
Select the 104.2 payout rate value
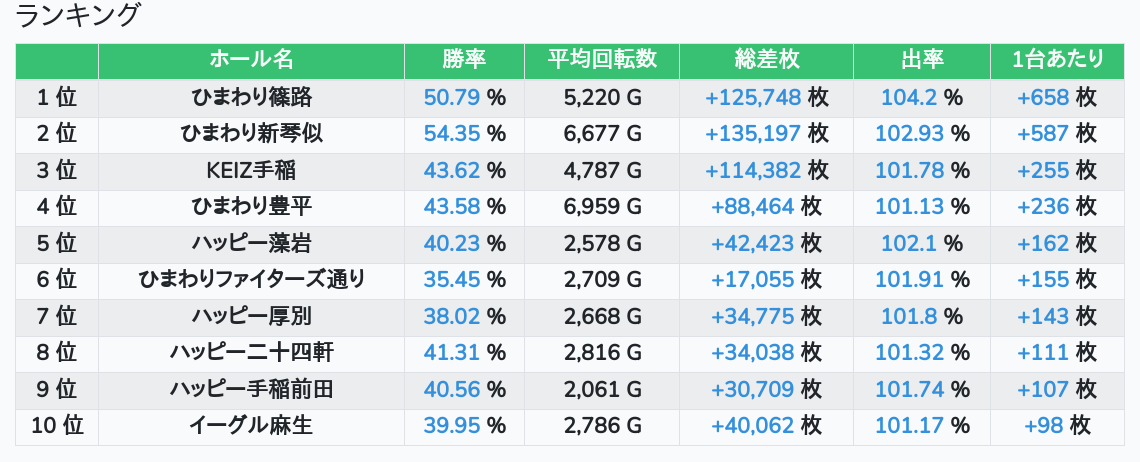[x=909, y=97]
